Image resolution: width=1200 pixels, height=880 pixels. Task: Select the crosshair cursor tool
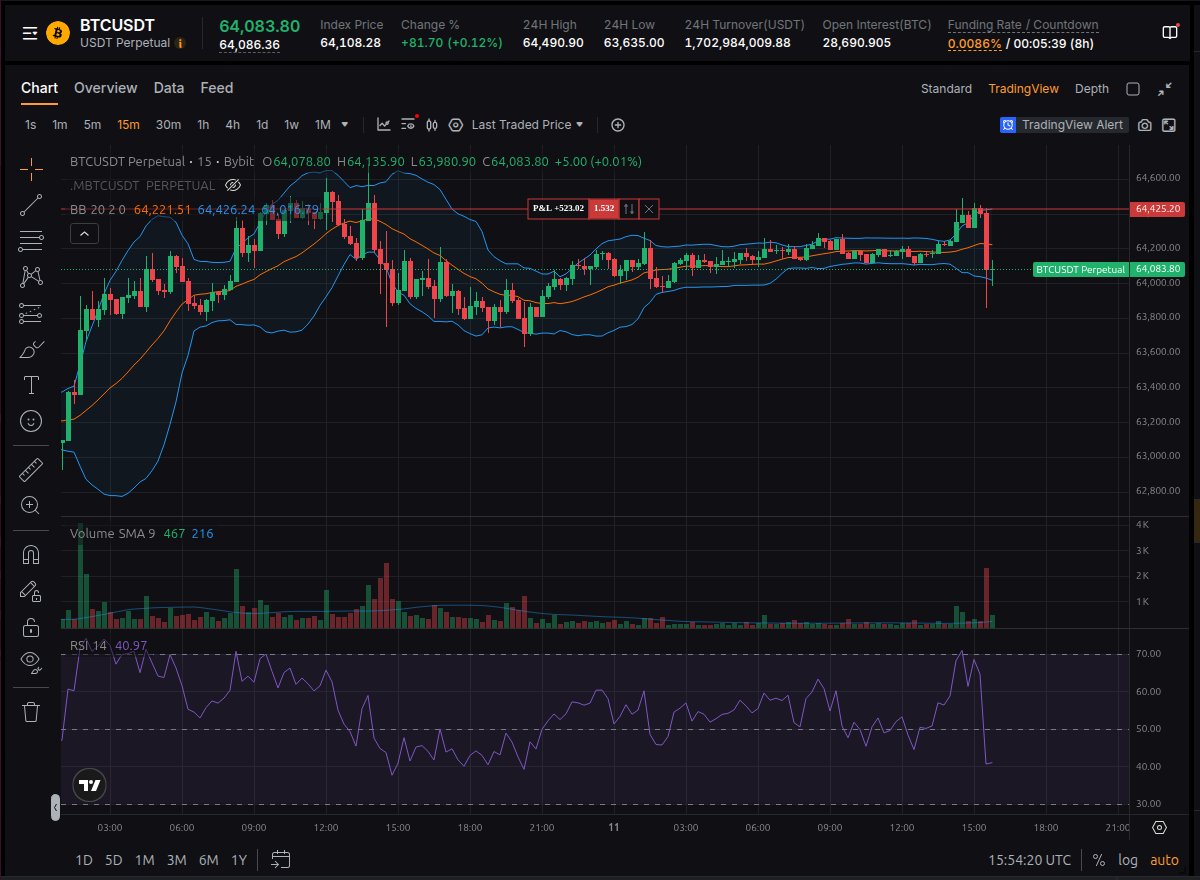(x=31, y=168)
